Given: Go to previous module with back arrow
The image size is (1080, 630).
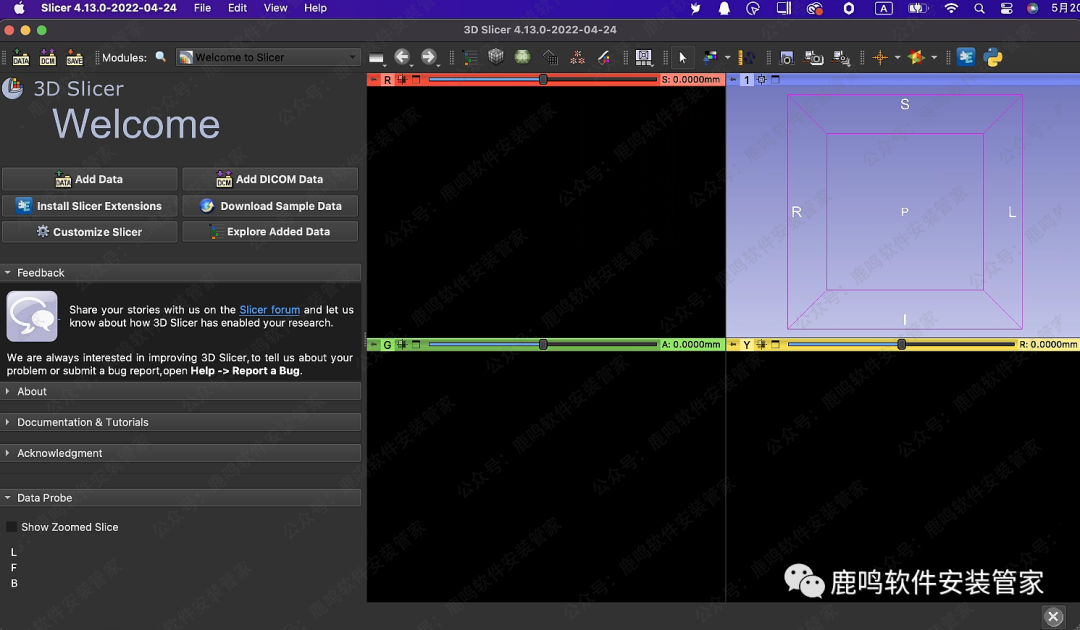Looking at the screenshot, I should click(x=402, y=58).
